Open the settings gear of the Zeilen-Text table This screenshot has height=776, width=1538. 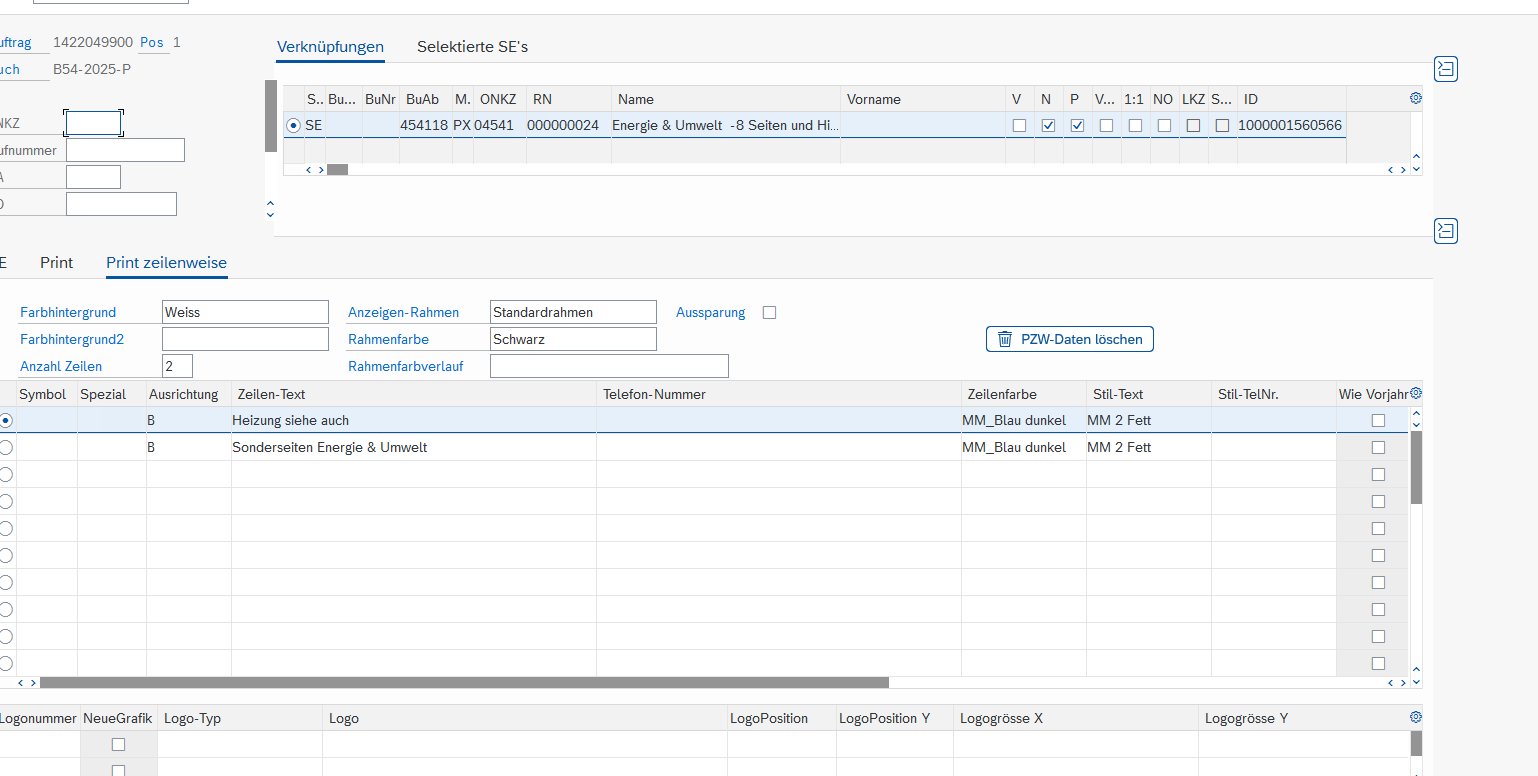coord(1415,393)
